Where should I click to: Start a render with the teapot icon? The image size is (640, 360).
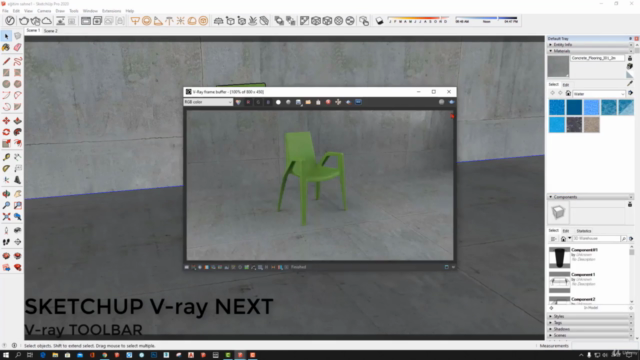point(24,21)
